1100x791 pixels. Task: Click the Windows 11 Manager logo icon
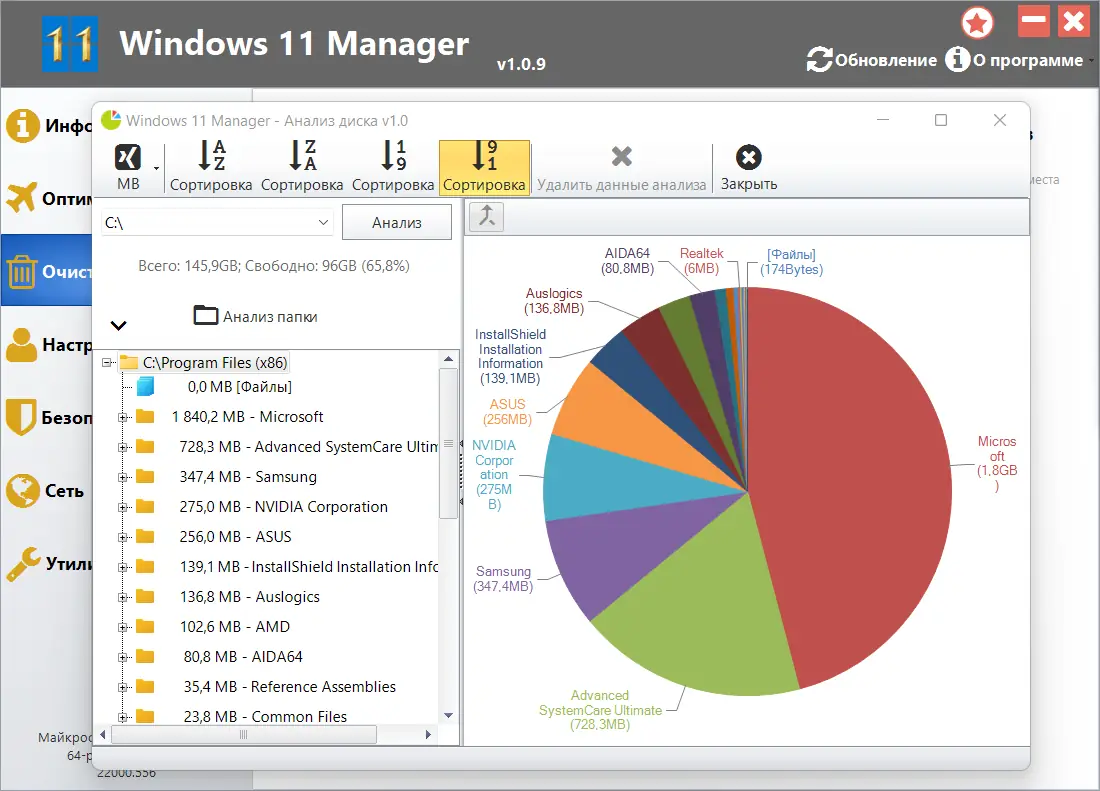(x=69, y=44)
